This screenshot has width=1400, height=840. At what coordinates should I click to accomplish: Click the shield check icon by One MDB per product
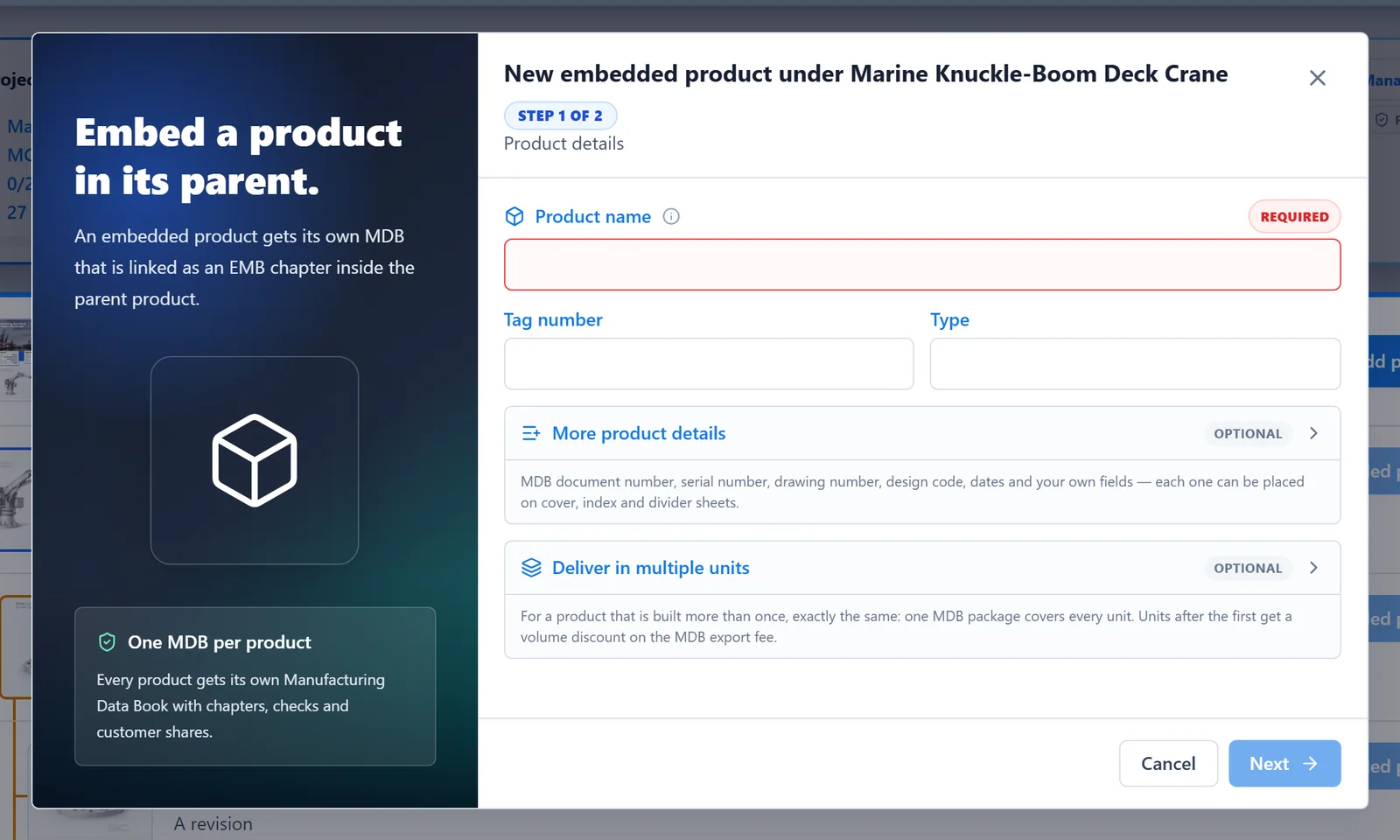point(107,642)
